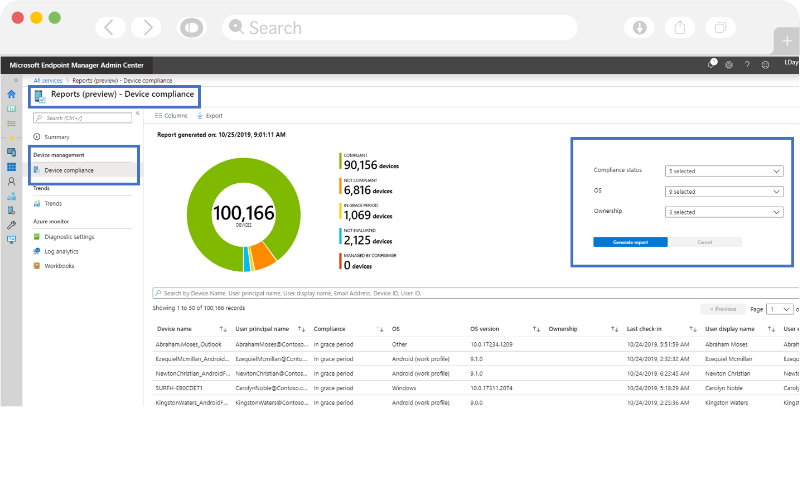This screenshot has width=800, height=480.
Task: Click the Generate report button
Action: click(x=630, y=242)
